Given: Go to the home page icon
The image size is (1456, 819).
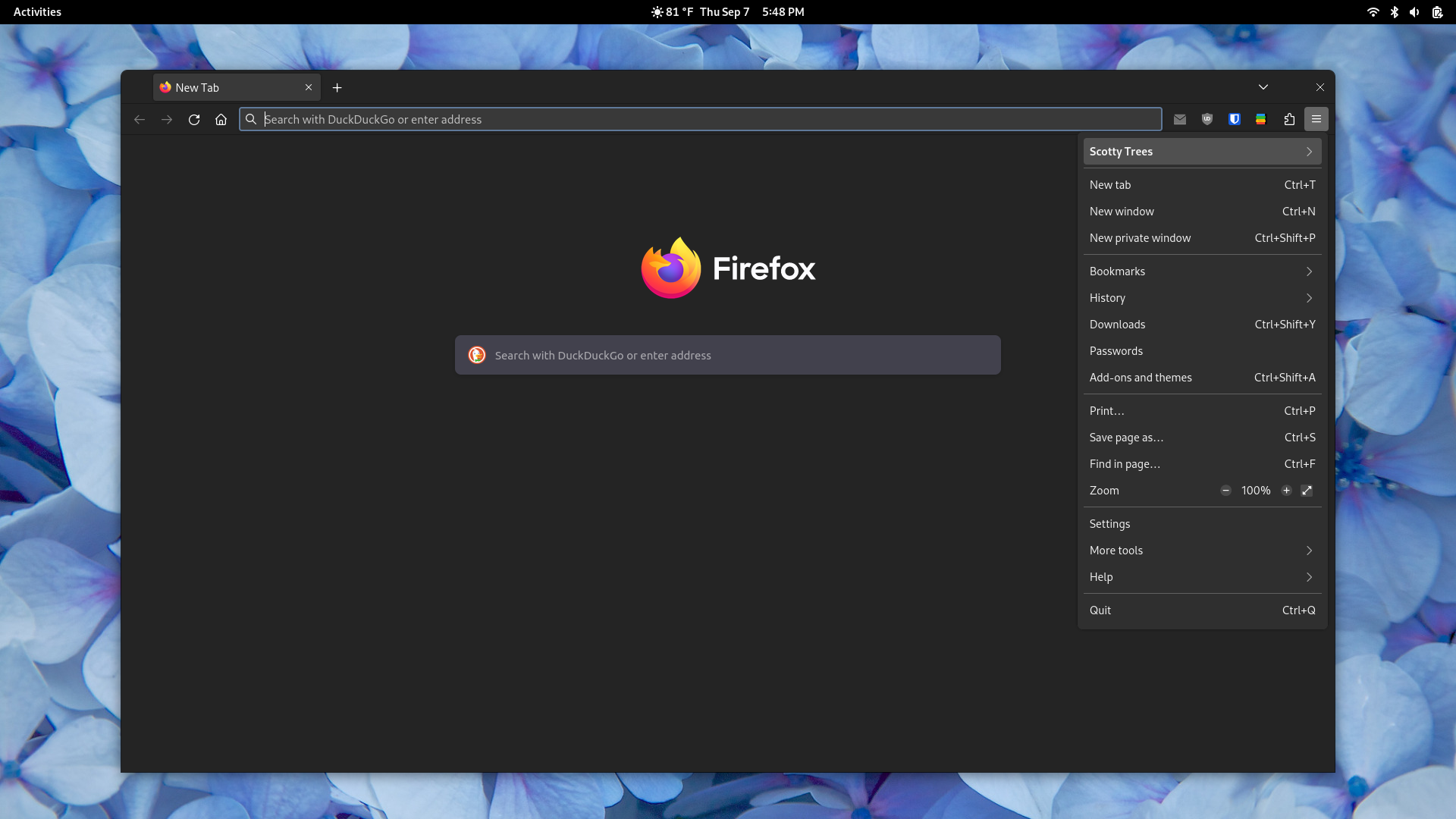Looking at the screenshot, I should 221,119.
